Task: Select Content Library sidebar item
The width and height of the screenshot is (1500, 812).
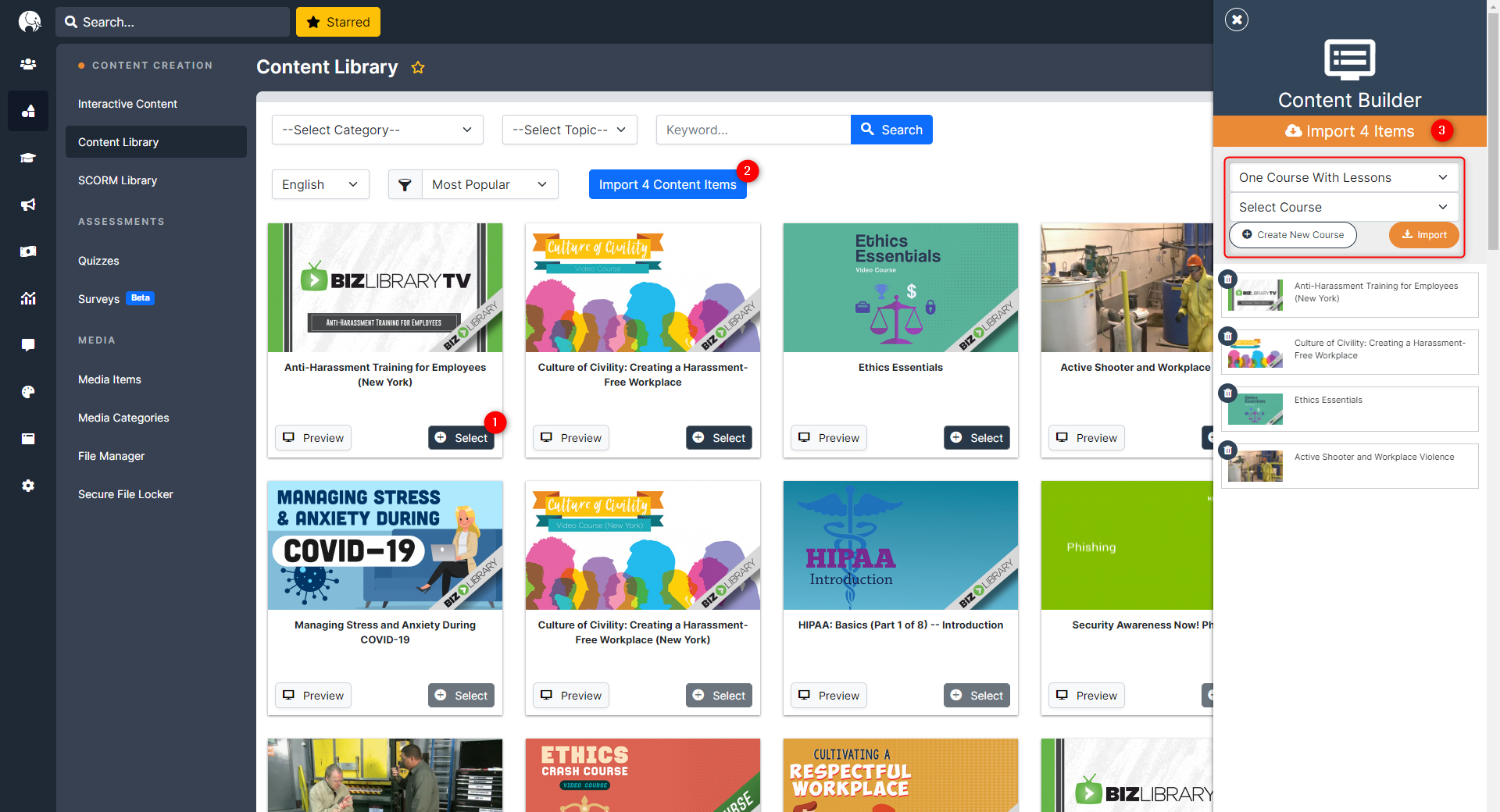Action: [x=156, y=142]
